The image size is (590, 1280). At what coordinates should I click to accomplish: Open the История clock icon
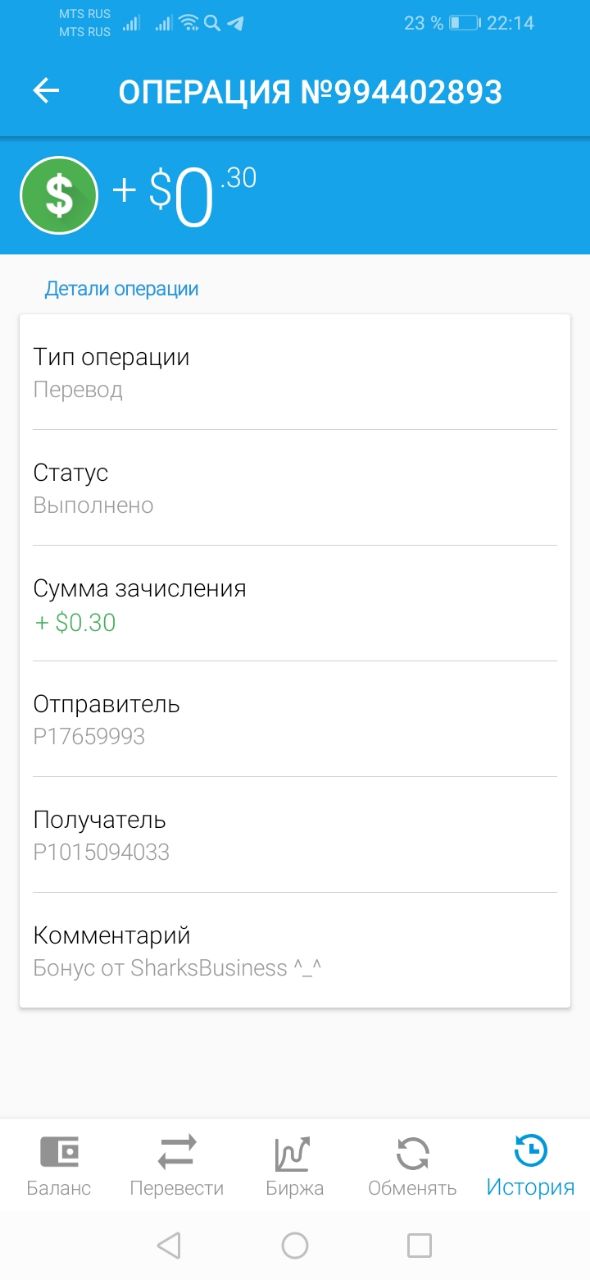pos(530,1151)
